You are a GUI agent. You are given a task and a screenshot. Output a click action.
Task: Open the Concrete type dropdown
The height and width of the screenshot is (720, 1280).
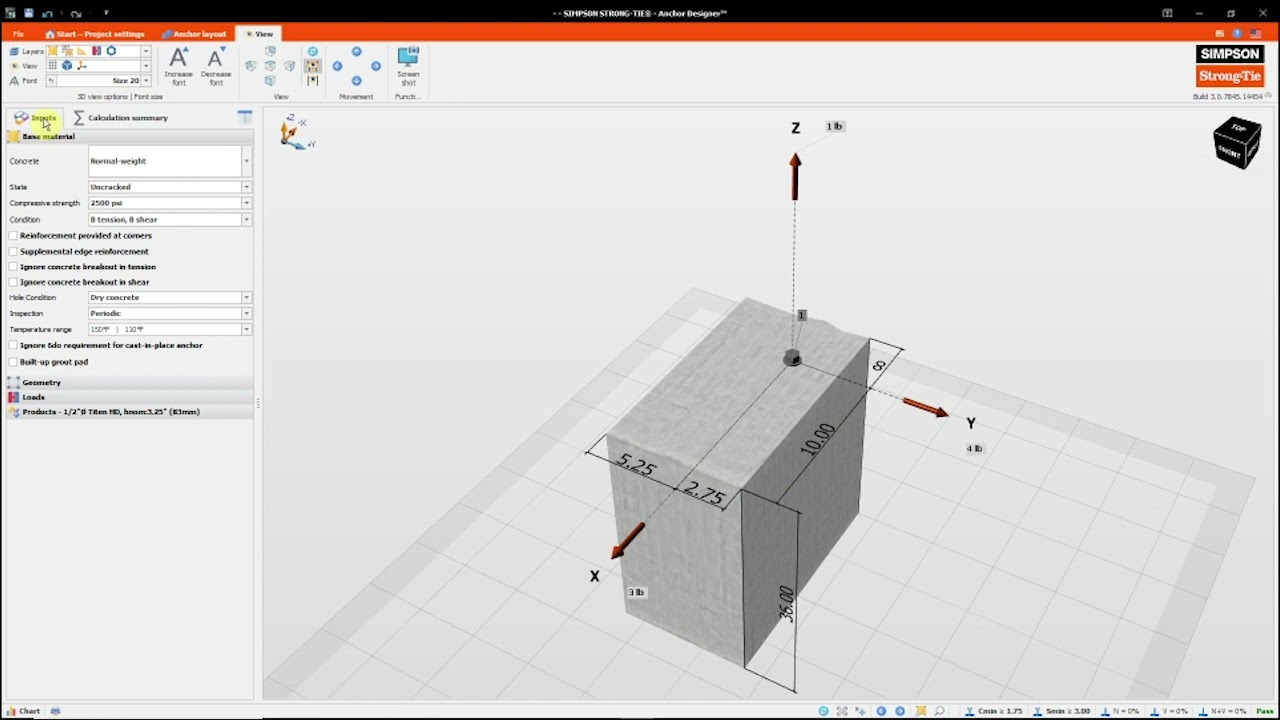click(x=246, y=161)
